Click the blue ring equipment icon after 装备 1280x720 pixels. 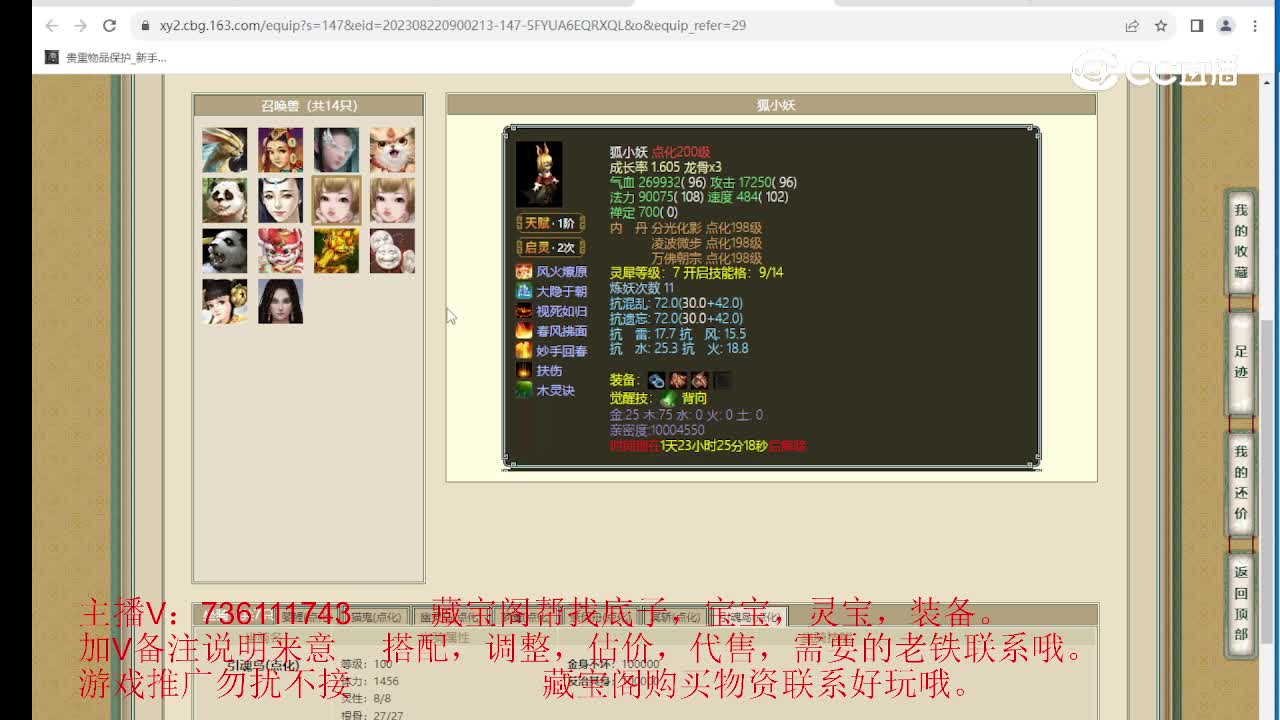tap(656, 380)
